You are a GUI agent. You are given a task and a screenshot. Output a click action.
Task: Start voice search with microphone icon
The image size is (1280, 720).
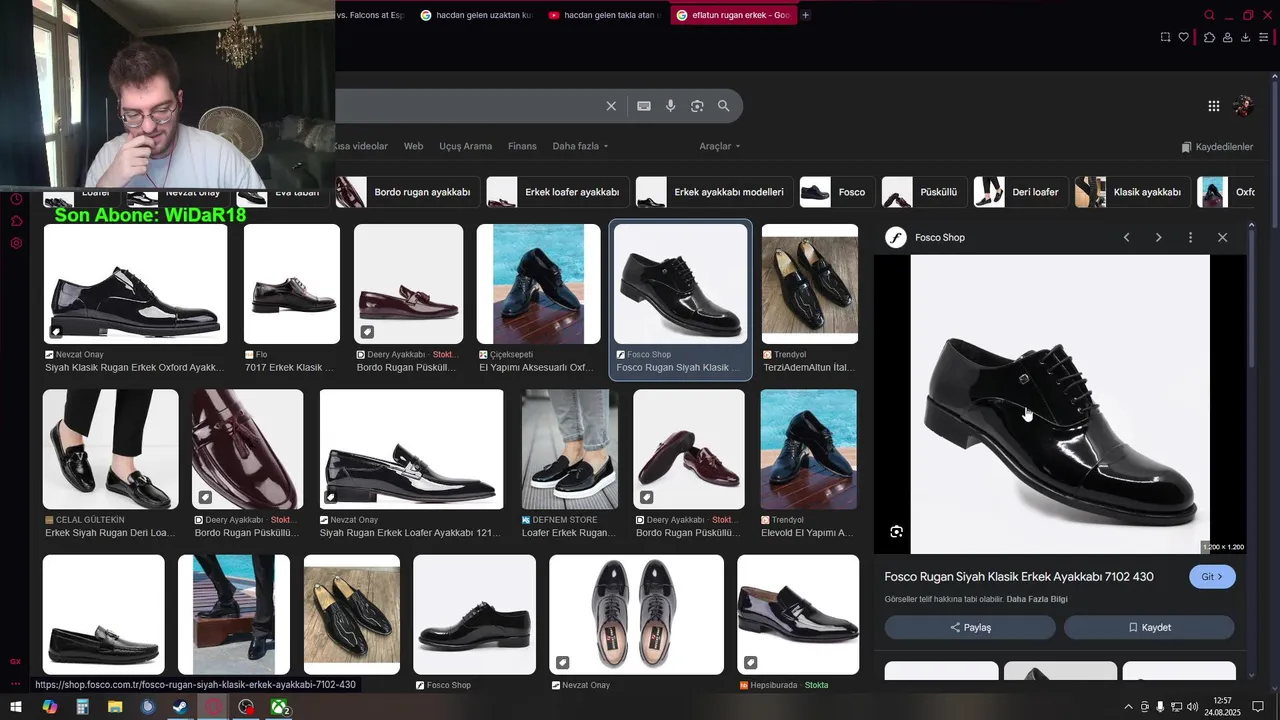pyautogui.click(x=671, y=106)
